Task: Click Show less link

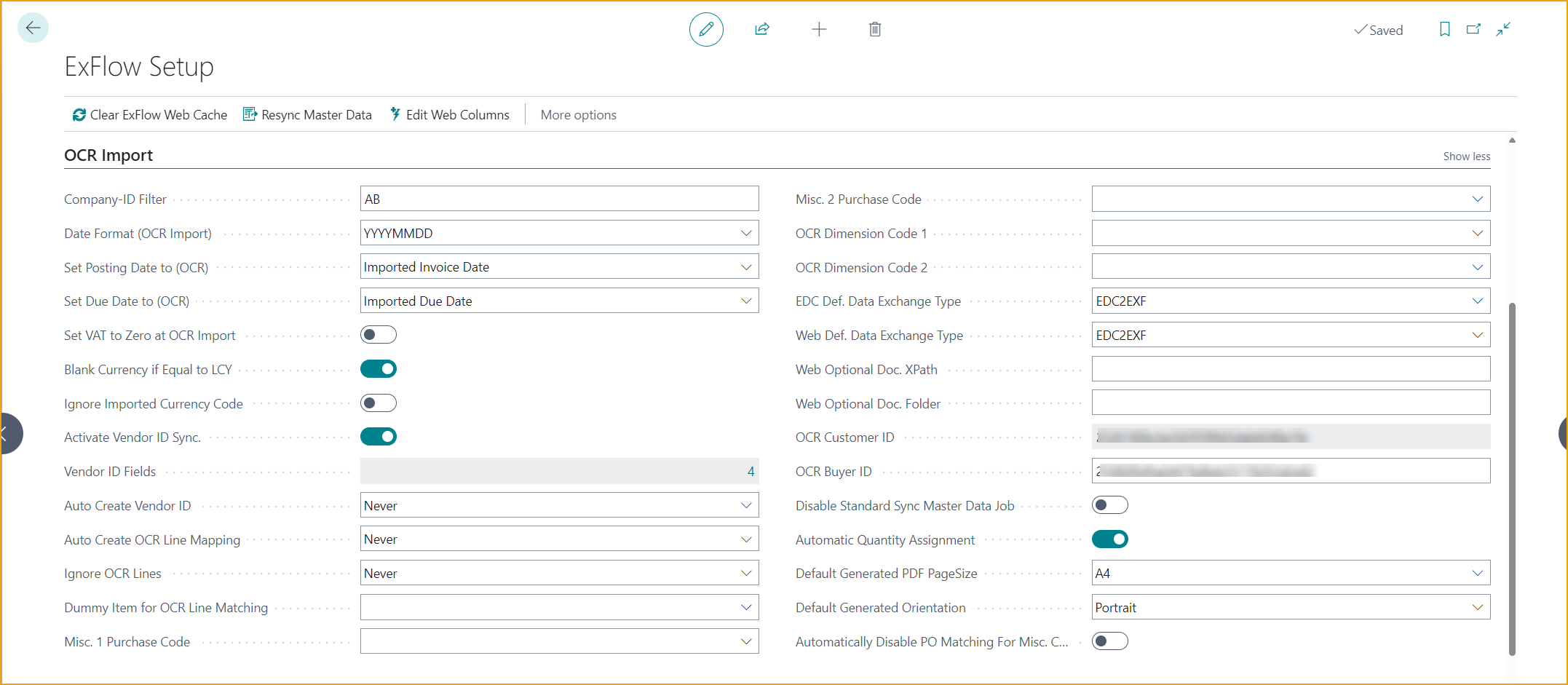Action: click(1467, 156)
